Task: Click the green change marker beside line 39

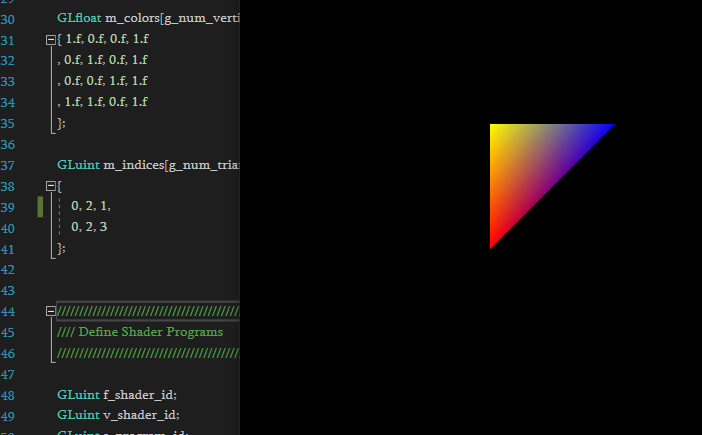Action: 40,207
